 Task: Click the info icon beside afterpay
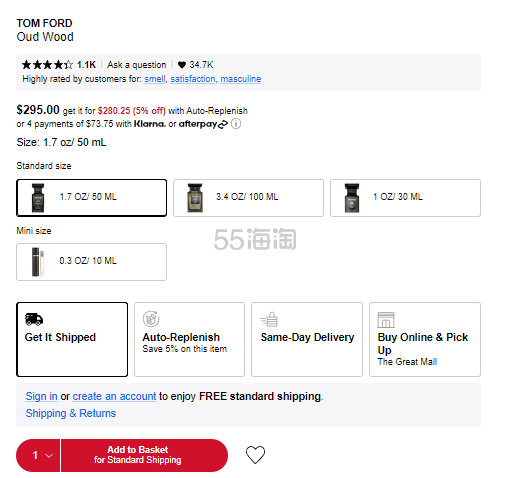click(236, 124)
